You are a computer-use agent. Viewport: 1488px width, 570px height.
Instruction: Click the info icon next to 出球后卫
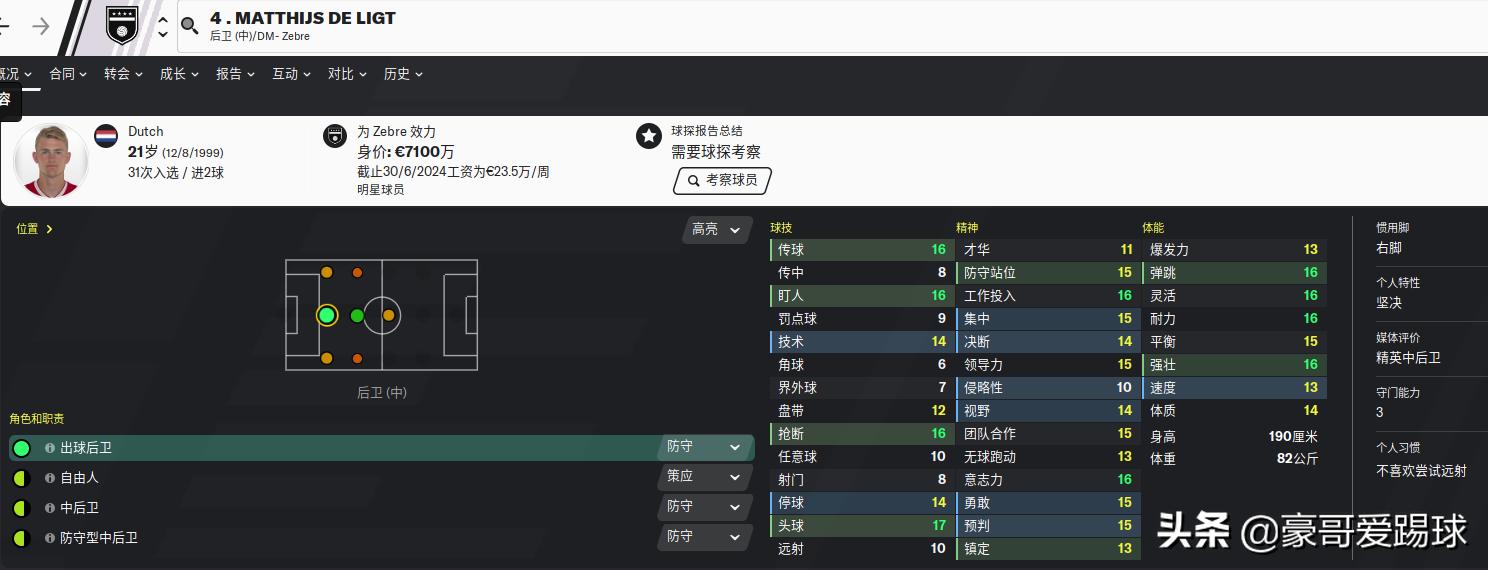50,448
